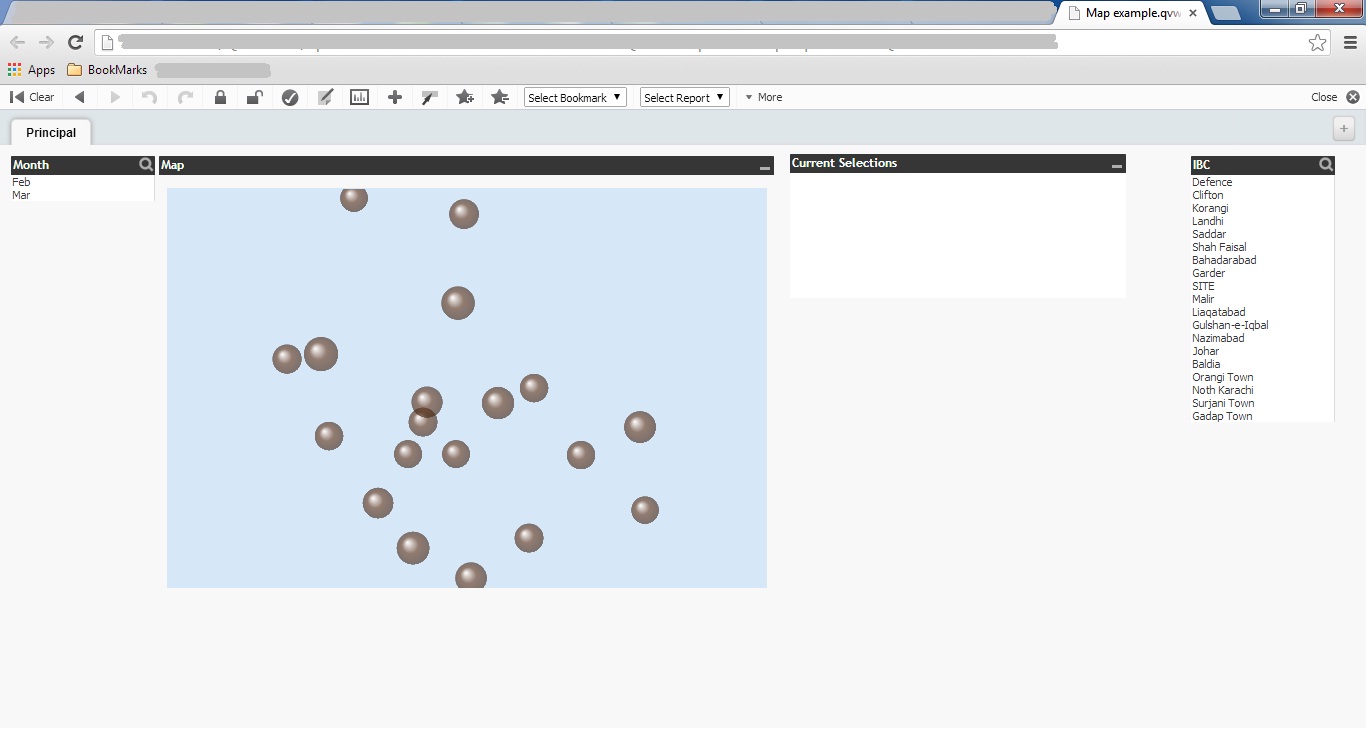Click the Clear selections button
This screenshot has width=1366, height=730.
[32, 97]
